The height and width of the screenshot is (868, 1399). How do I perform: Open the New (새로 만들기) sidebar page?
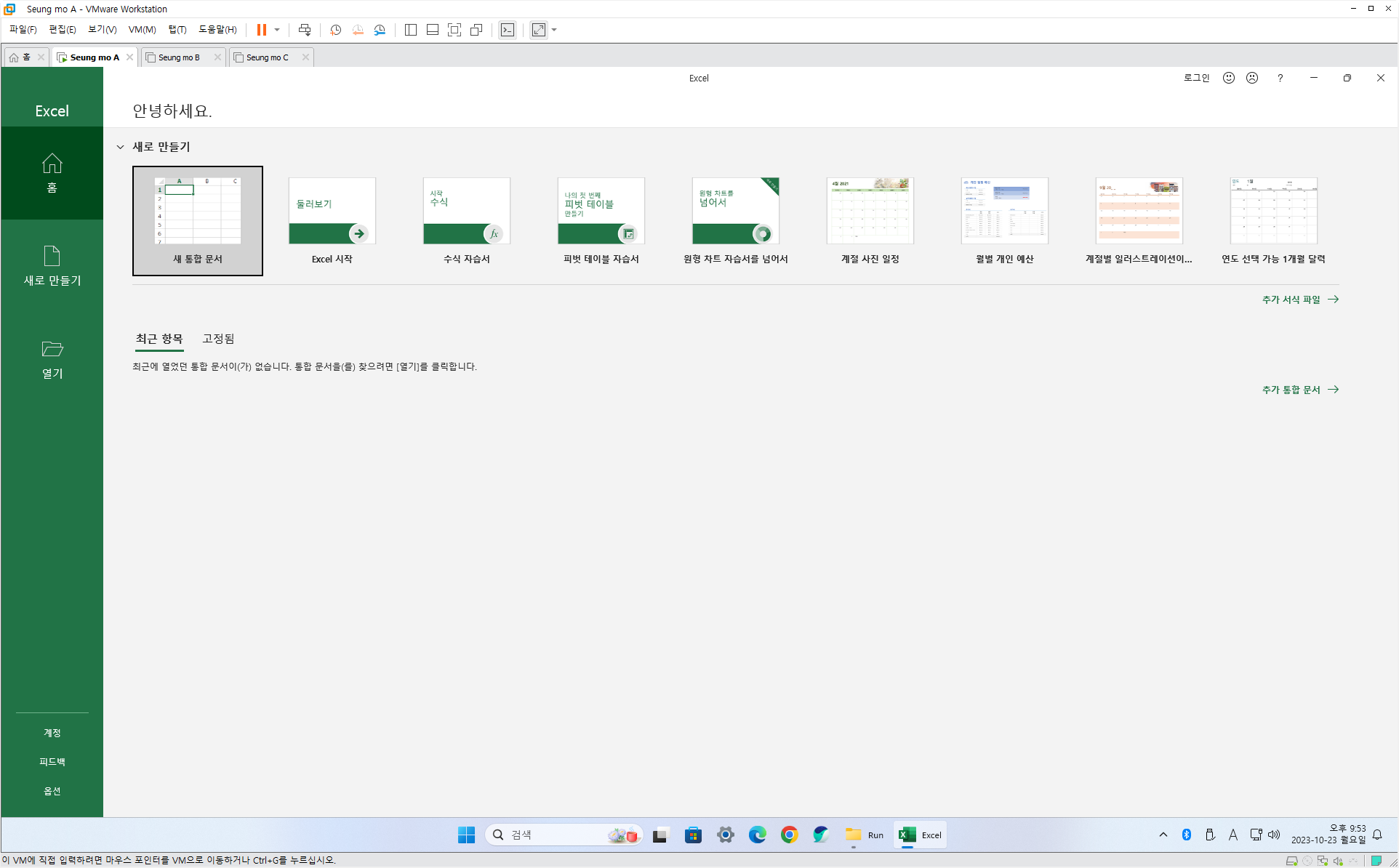(52, 266)
